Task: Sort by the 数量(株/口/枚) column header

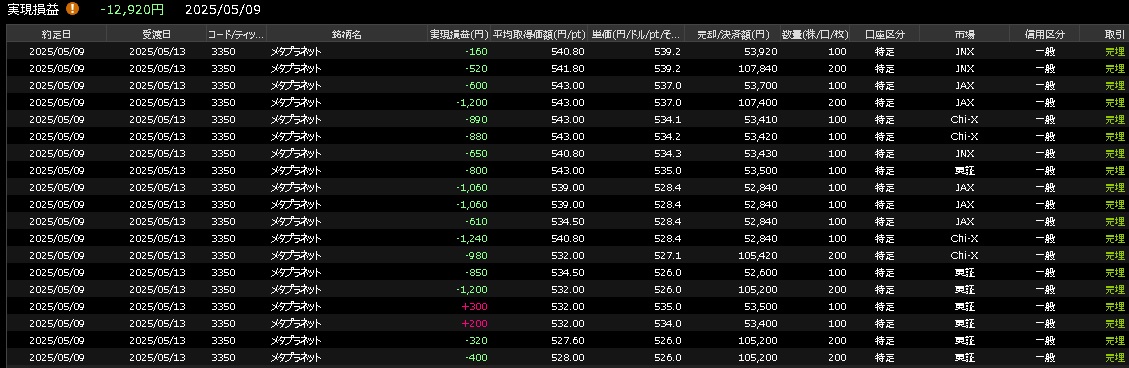Action: point(815,34)
